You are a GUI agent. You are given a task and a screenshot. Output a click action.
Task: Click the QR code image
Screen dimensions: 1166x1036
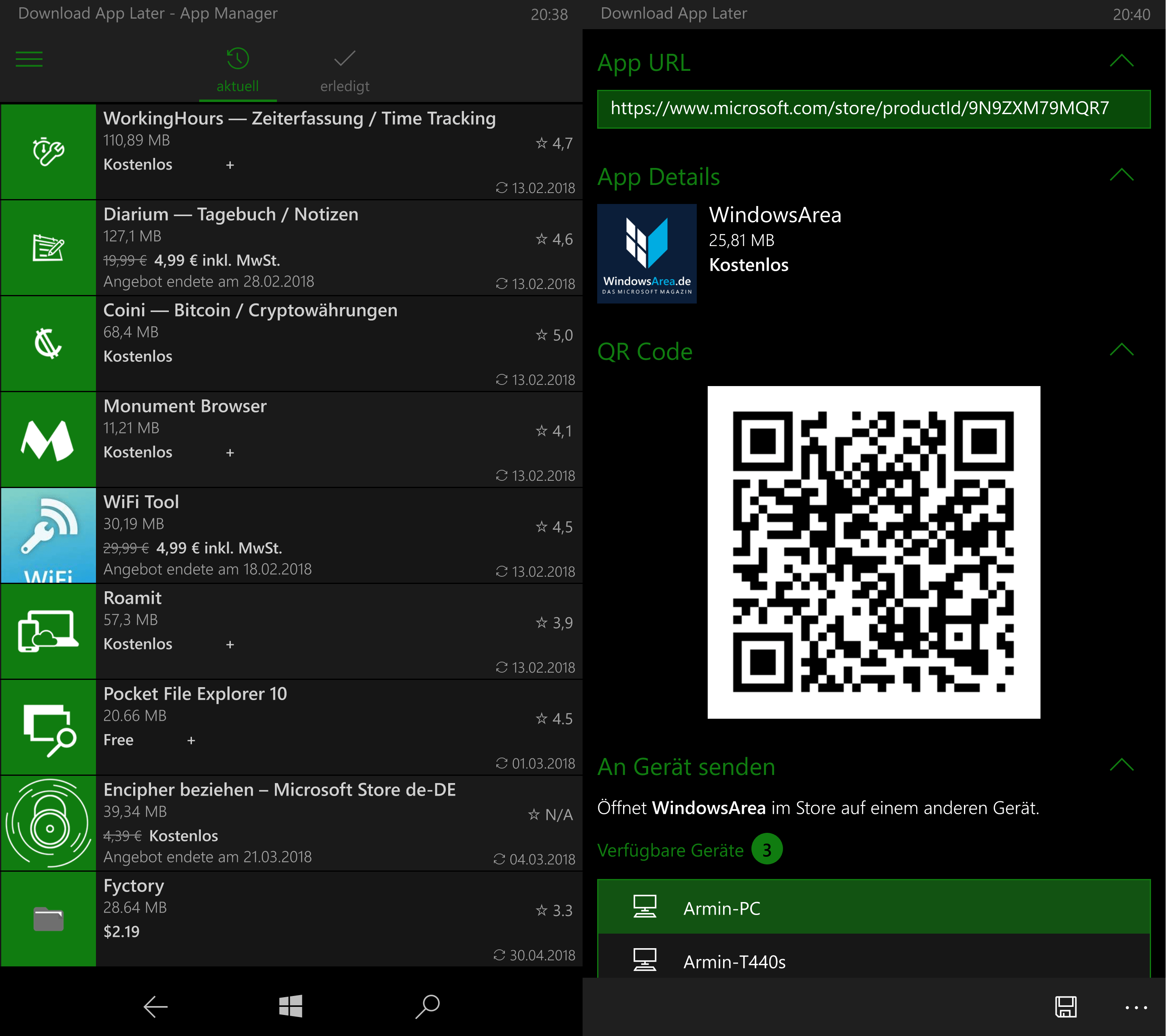point(873,552)
